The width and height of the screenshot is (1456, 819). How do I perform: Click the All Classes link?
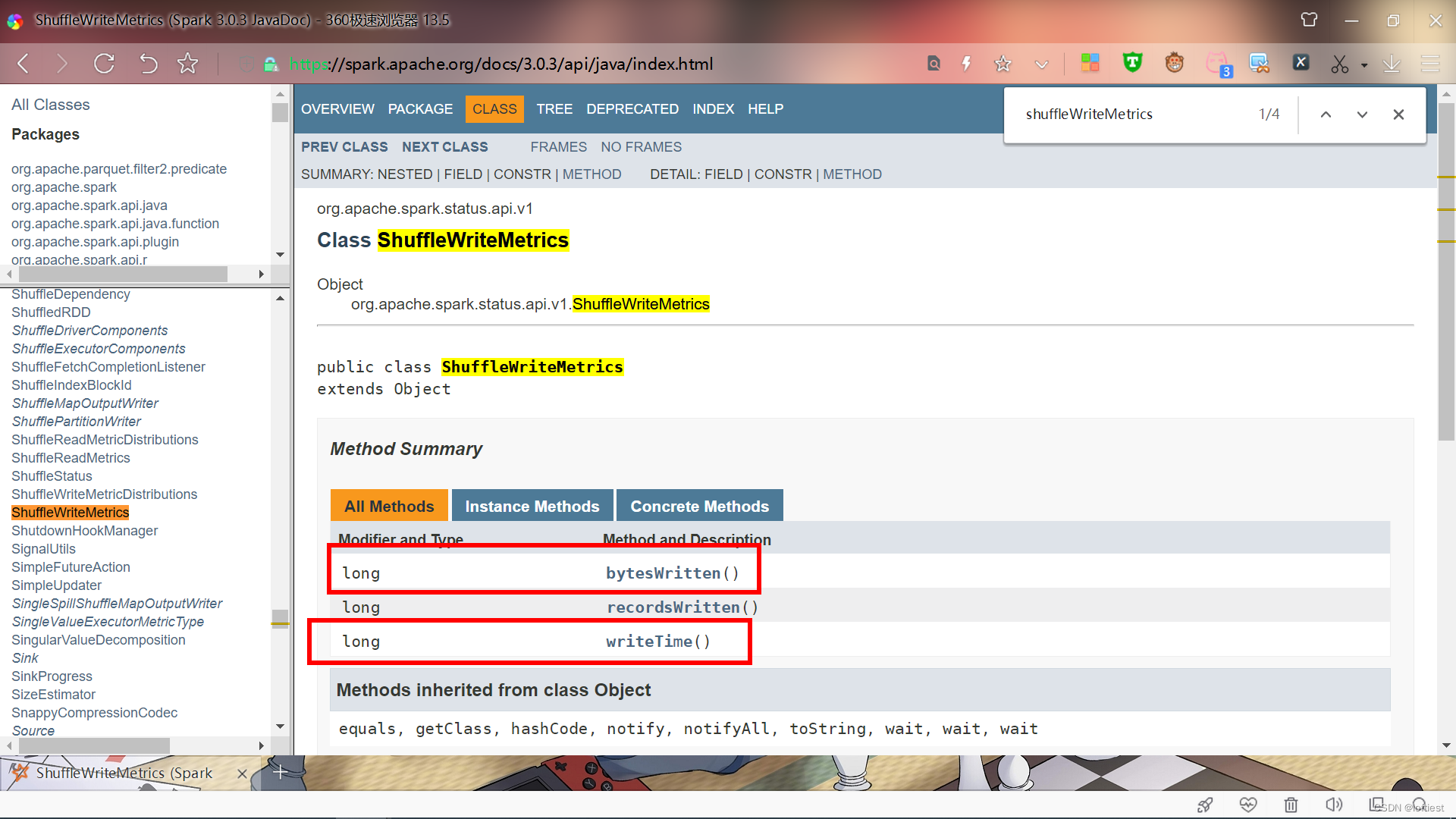[x=51, y=105]
